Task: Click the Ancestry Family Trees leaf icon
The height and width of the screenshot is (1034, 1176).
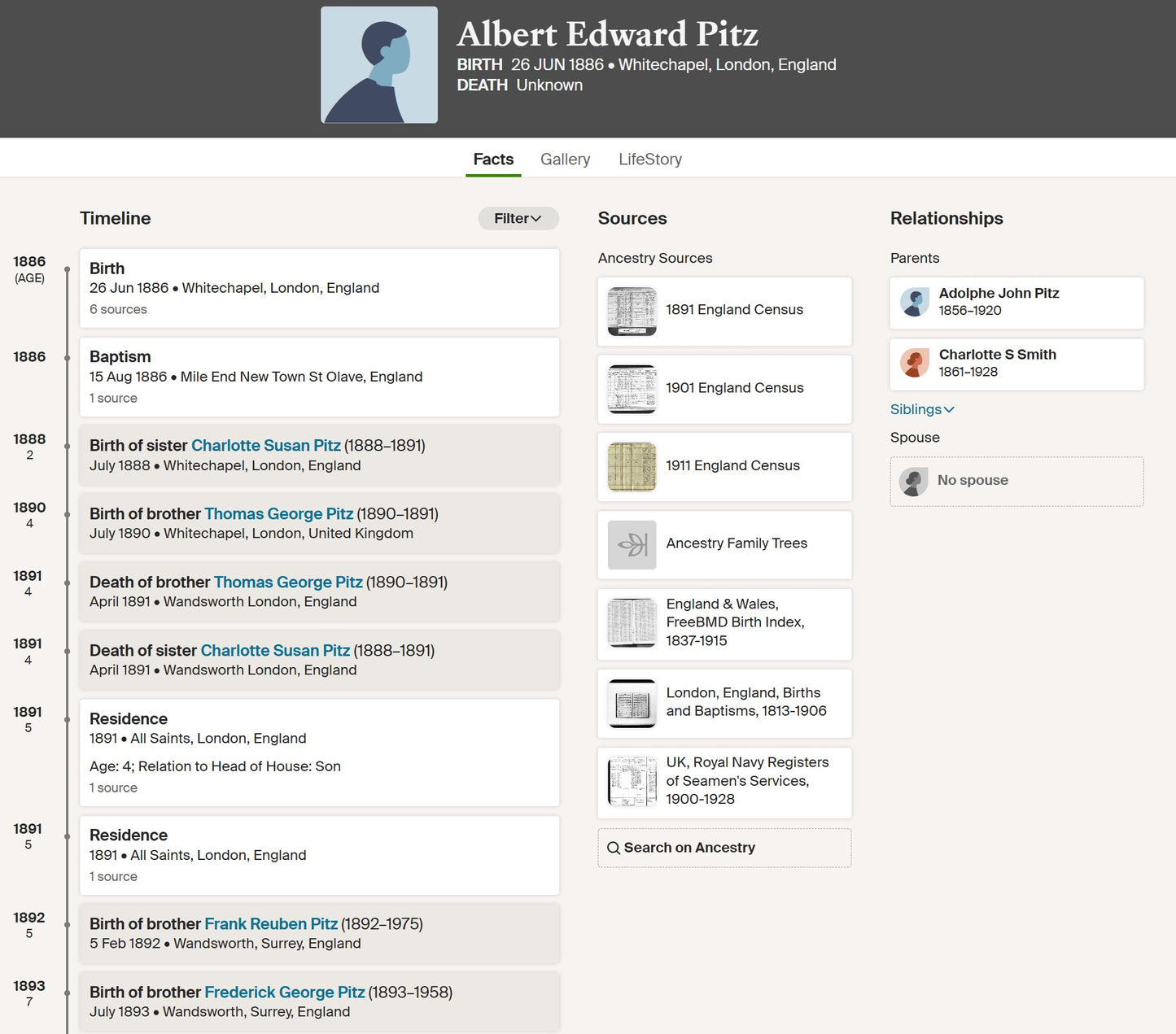Action: click(632, 544)
